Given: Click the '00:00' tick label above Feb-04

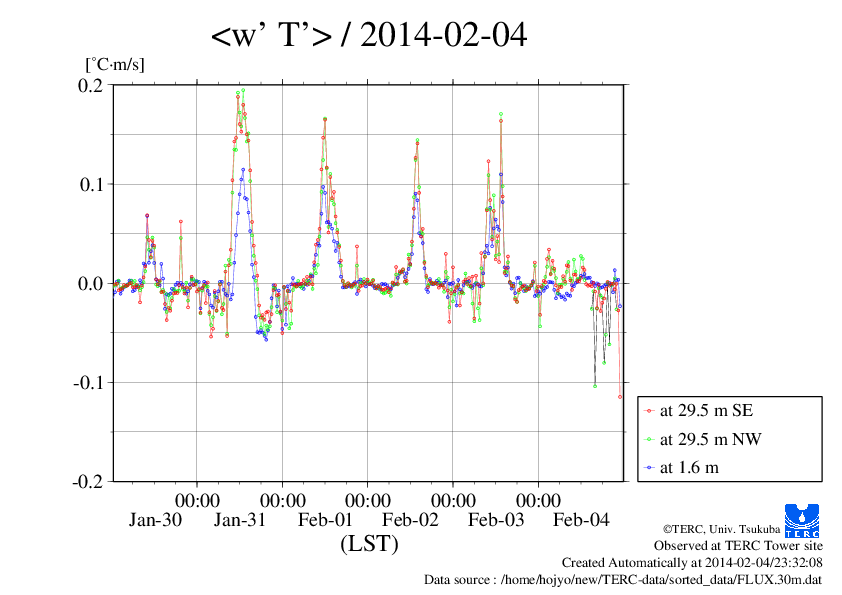Looking at the screenshot, I should 539,501.
